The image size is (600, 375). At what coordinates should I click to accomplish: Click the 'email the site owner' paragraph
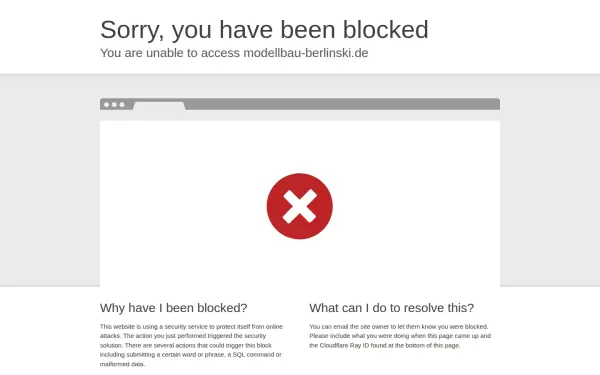point(400,336)
